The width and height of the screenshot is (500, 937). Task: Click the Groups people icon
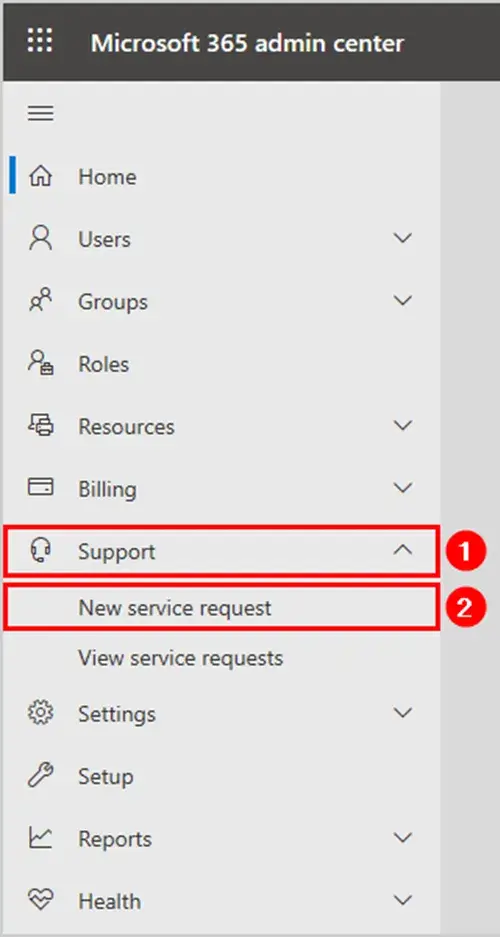pyautogui.click(x=41, y=301)
